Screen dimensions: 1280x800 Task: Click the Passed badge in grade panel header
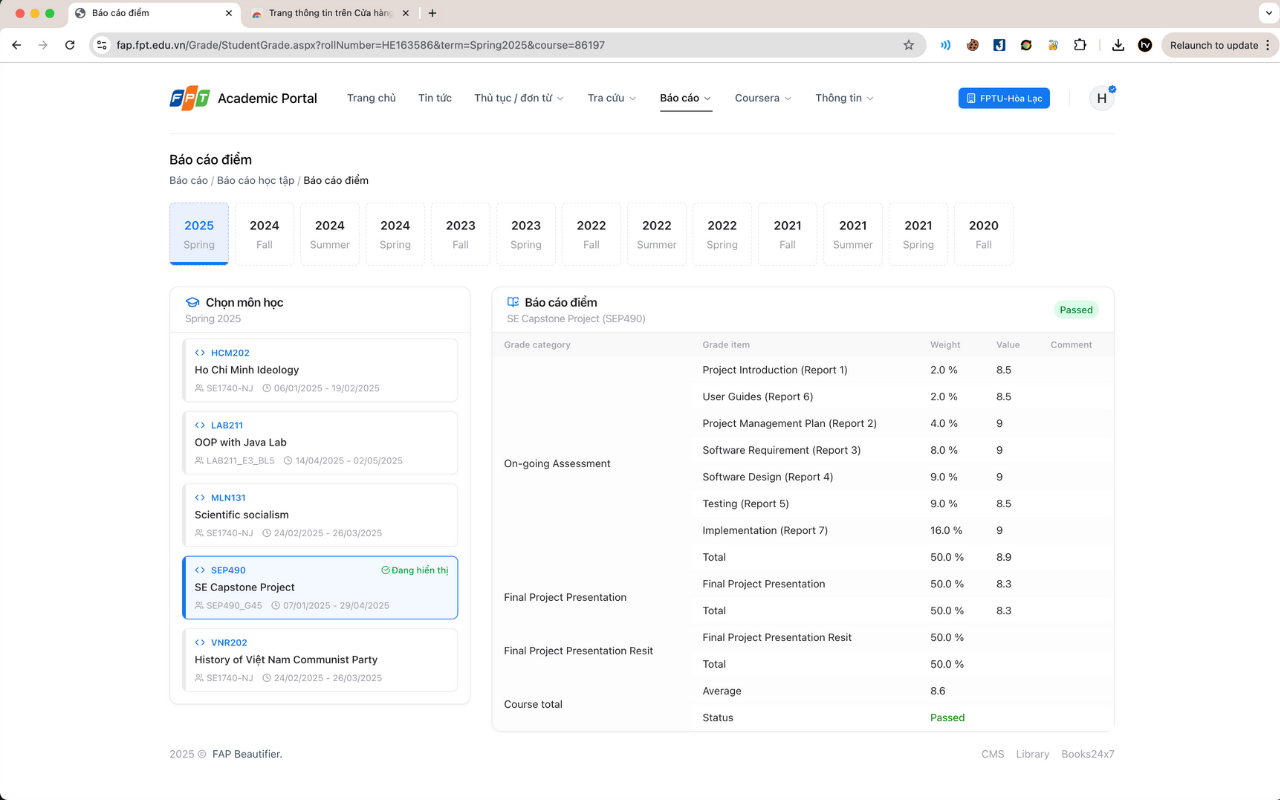[1076, 310]
